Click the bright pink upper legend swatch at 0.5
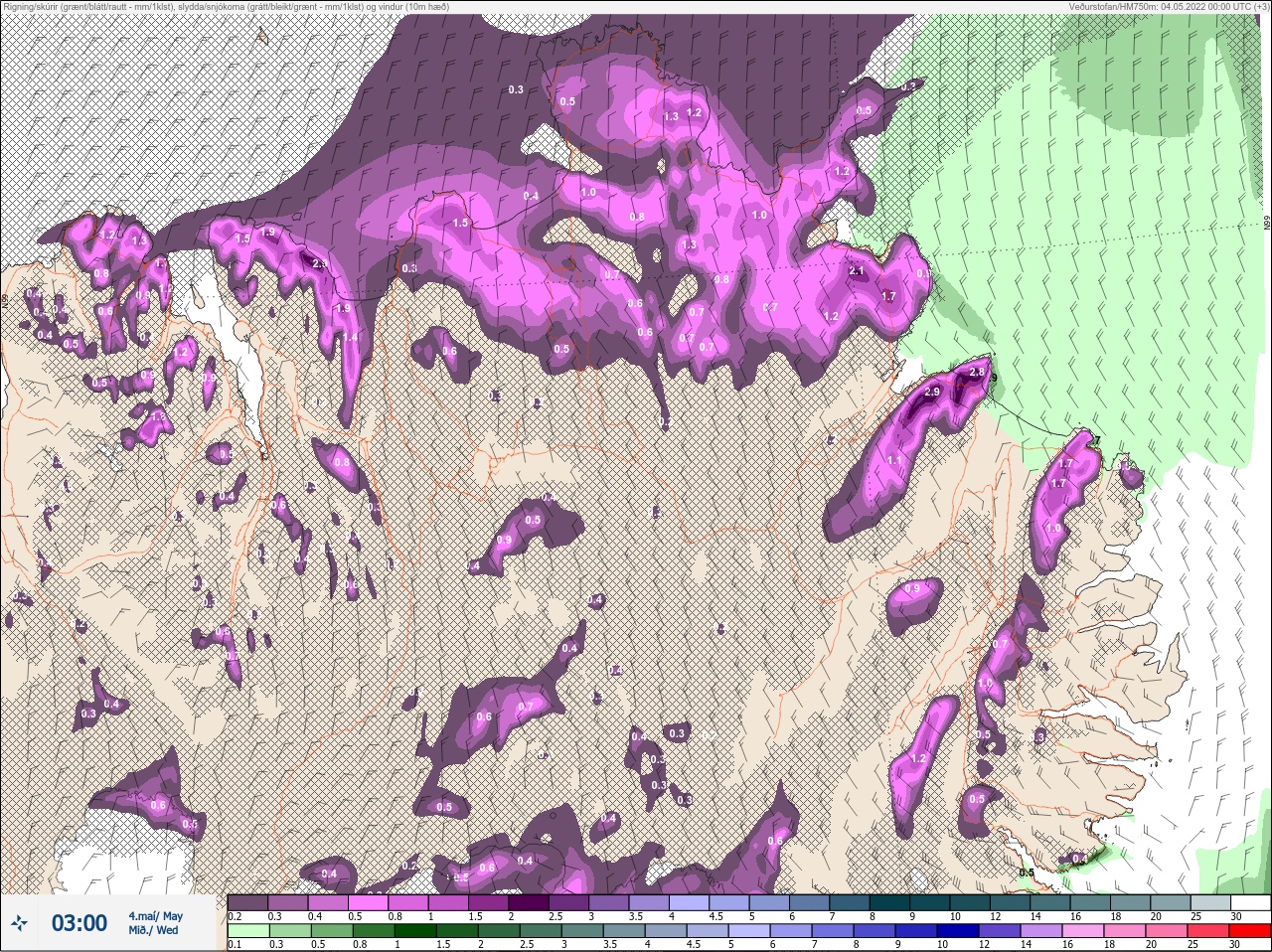 [x=370, y=902]
